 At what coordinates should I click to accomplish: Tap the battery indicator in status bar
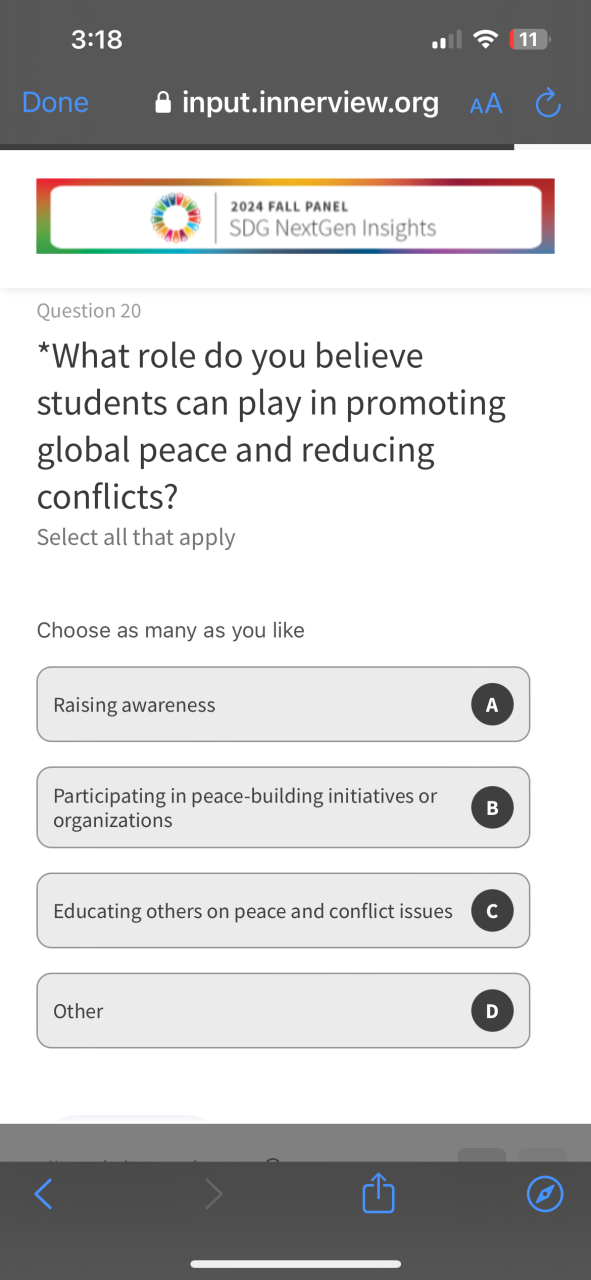[x=530, y=40]
